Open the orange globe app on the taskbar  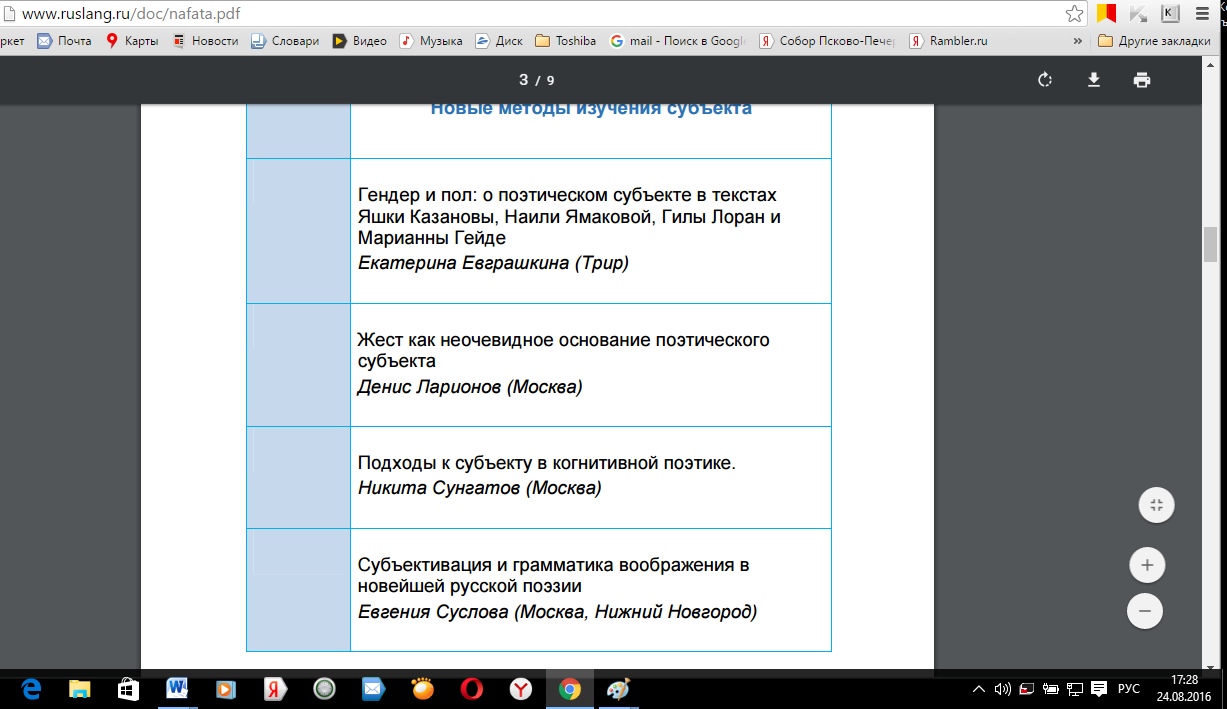pos(423,689)
